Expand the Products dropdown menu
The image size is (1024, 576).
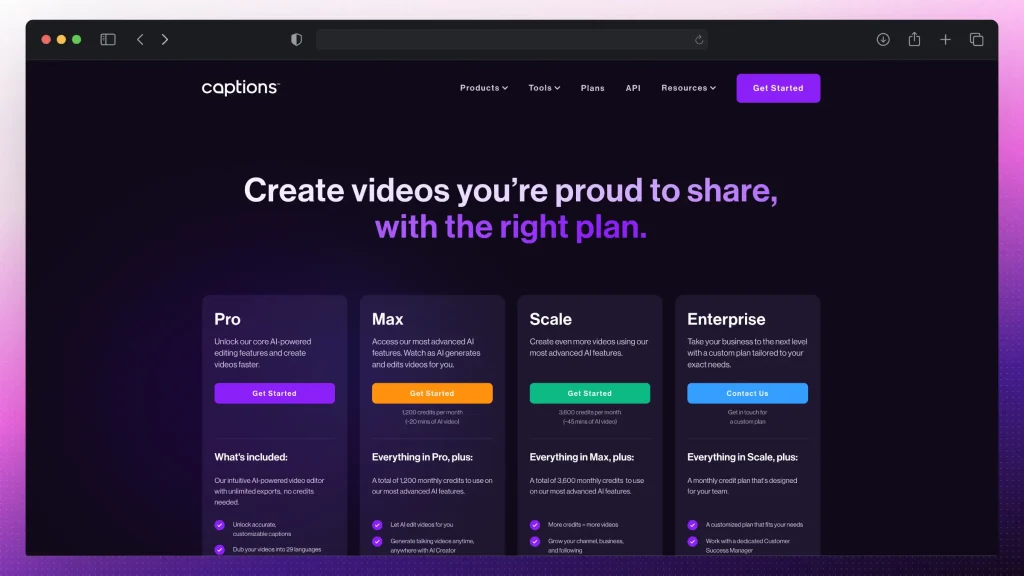click(x=484, y=88)
